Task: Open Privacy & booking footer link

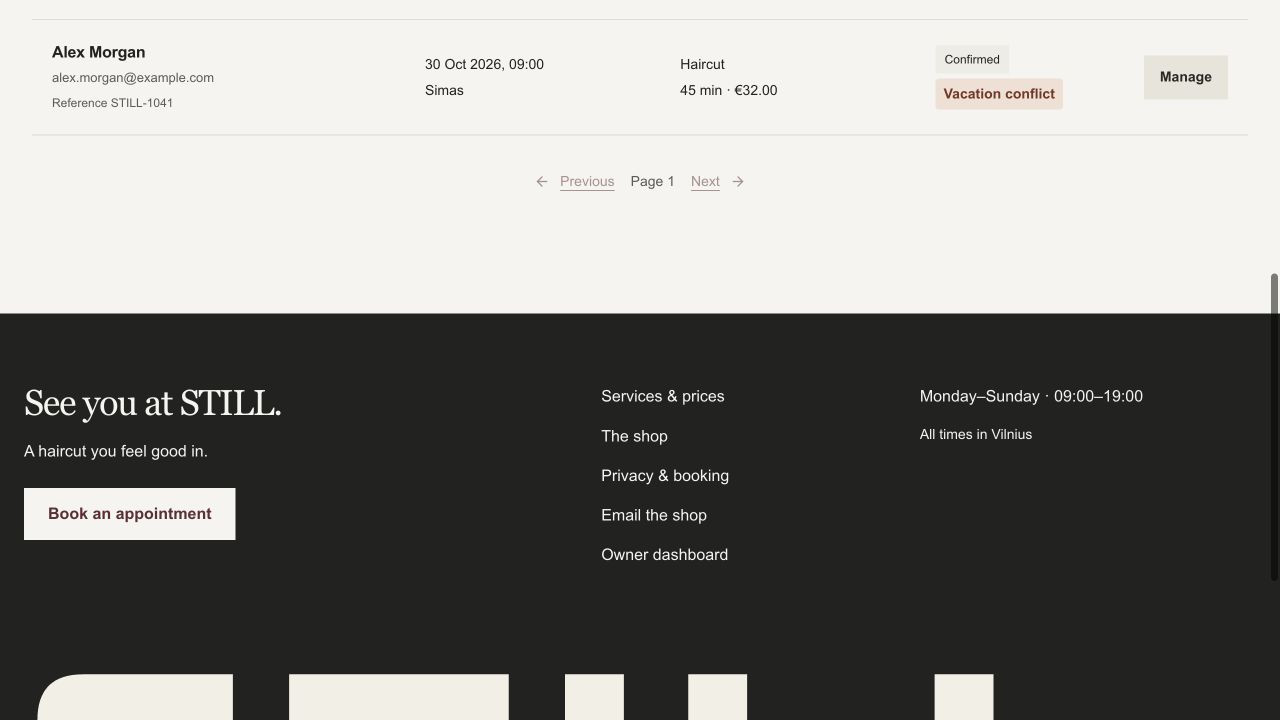Action: tap(665, 475)
